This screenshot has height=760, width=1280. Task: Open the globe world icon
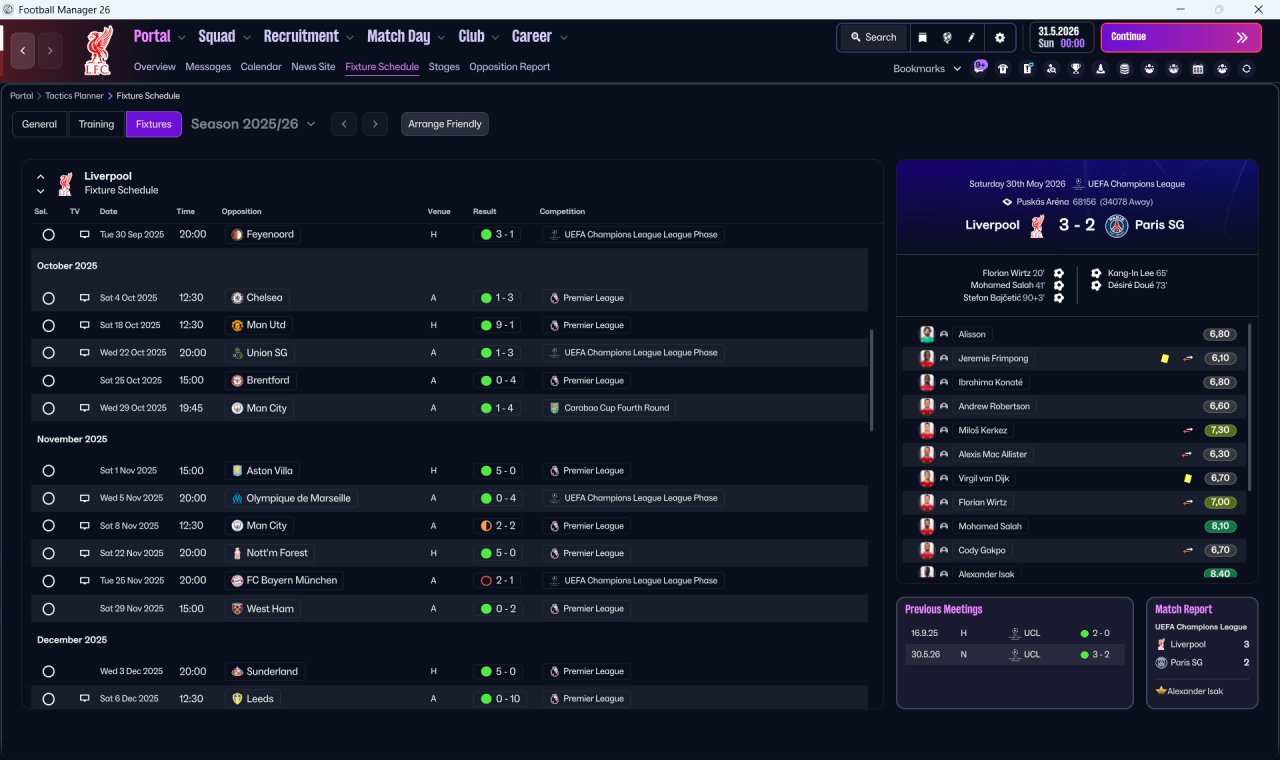point(947,37)
